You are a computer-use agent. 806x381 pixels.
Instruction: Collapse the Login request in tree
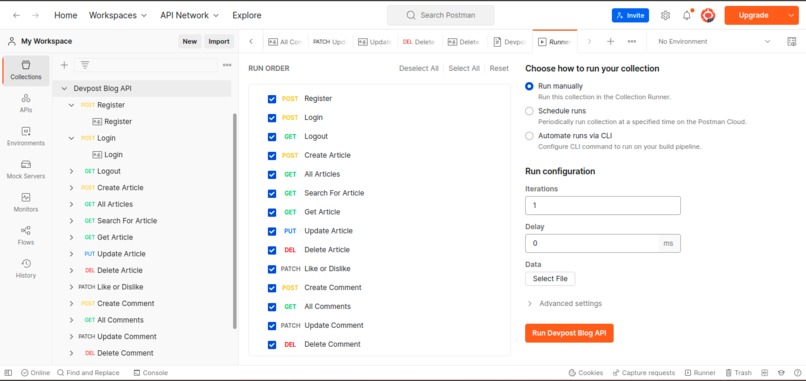tap(71, 138)
